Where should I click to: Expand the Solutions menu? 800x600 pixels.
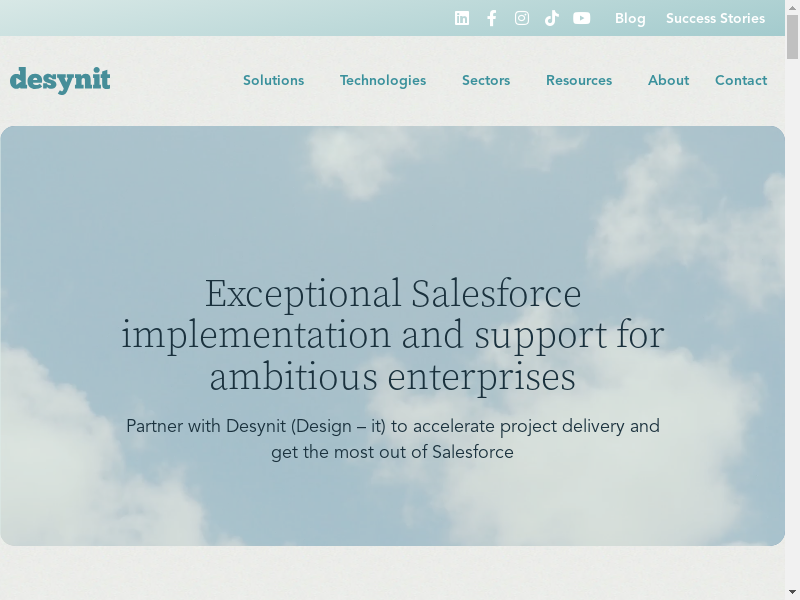point(273,80)
